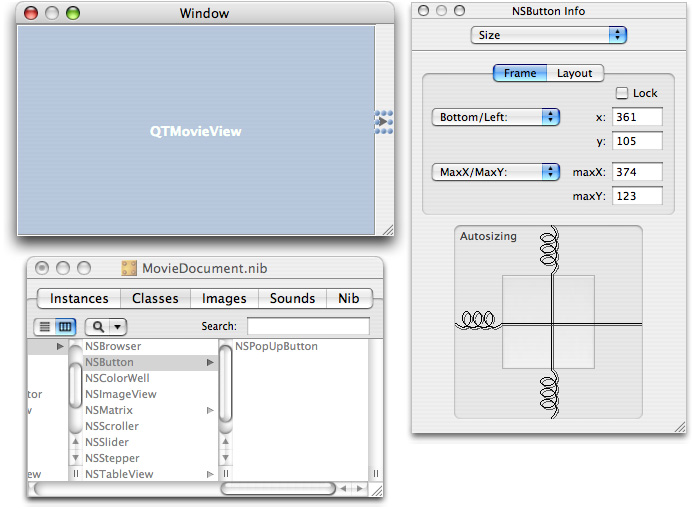Screen dimensions: 692x508
Task: Select NSScroller in class list
Action: point(150,426)
